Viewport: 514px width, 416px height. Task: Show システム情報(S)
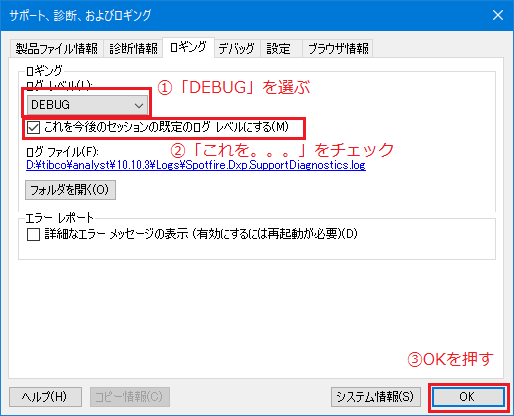(x=376, y=397)
